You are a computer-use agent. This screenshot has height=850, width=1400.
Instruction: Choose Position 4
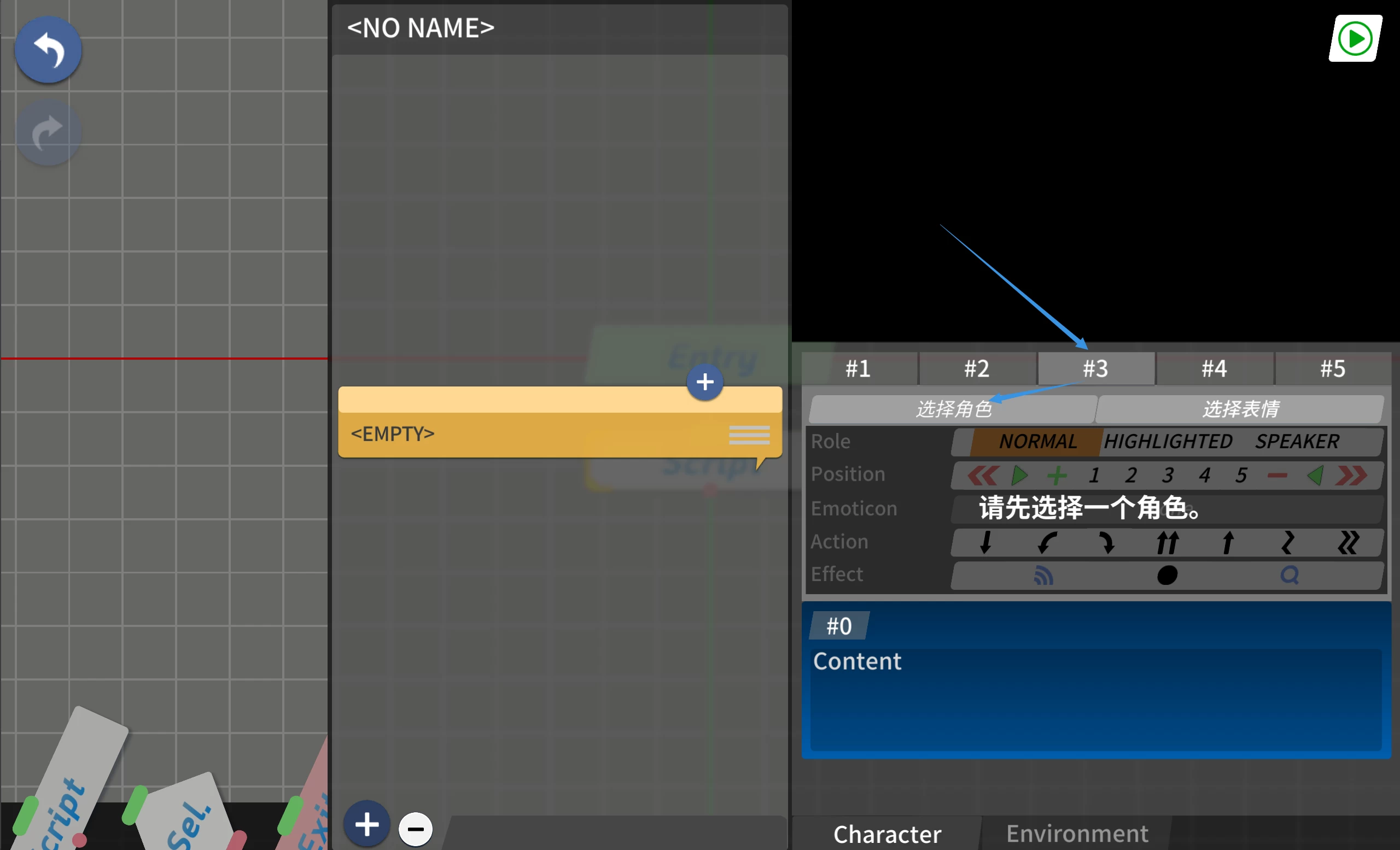pyautogui.click(x=1205, y=475)
